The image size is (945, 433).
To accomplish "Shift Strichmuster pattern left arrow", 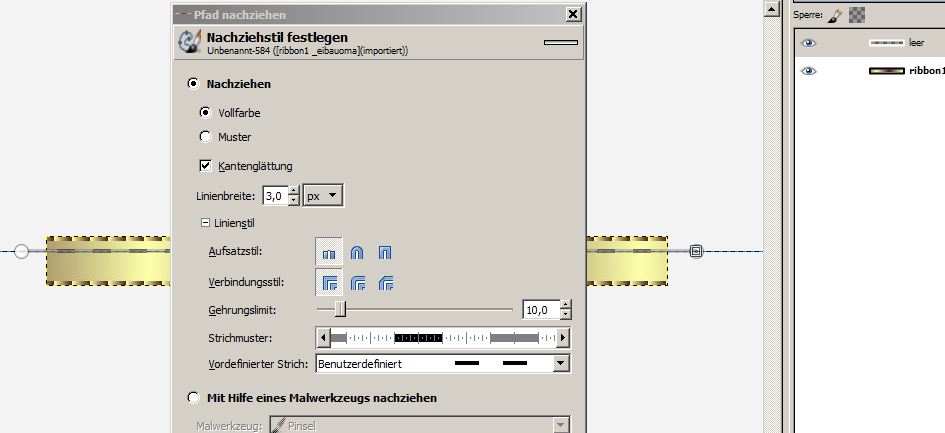I will coord(324,338).
